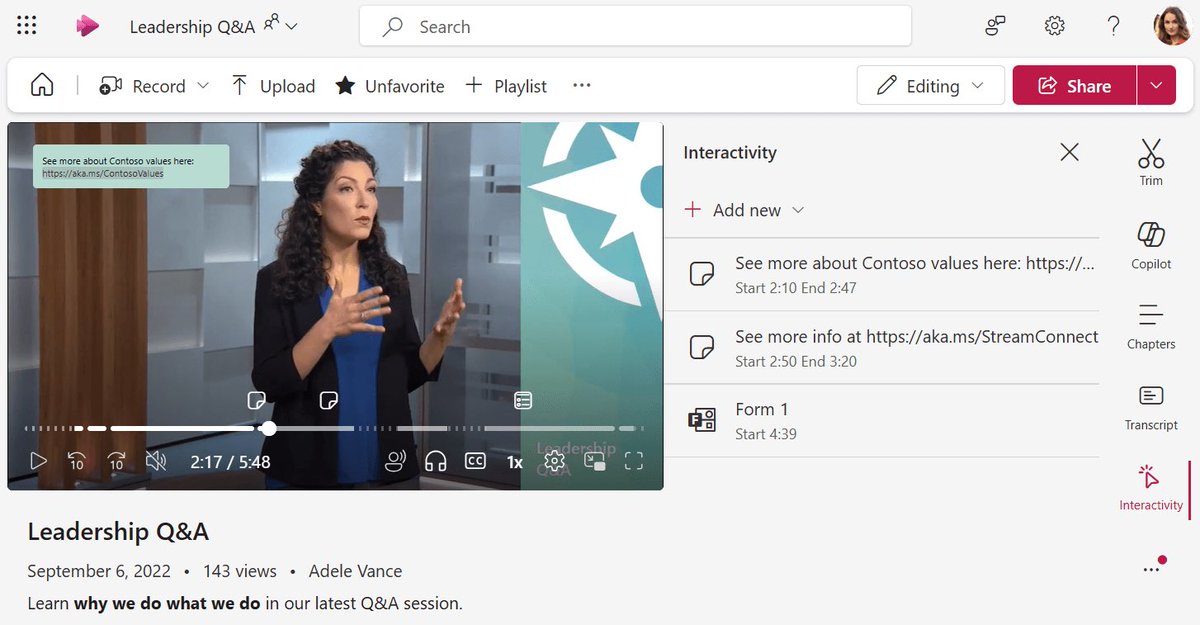Open the Editing mode dropdown

(x=930, y=86)
